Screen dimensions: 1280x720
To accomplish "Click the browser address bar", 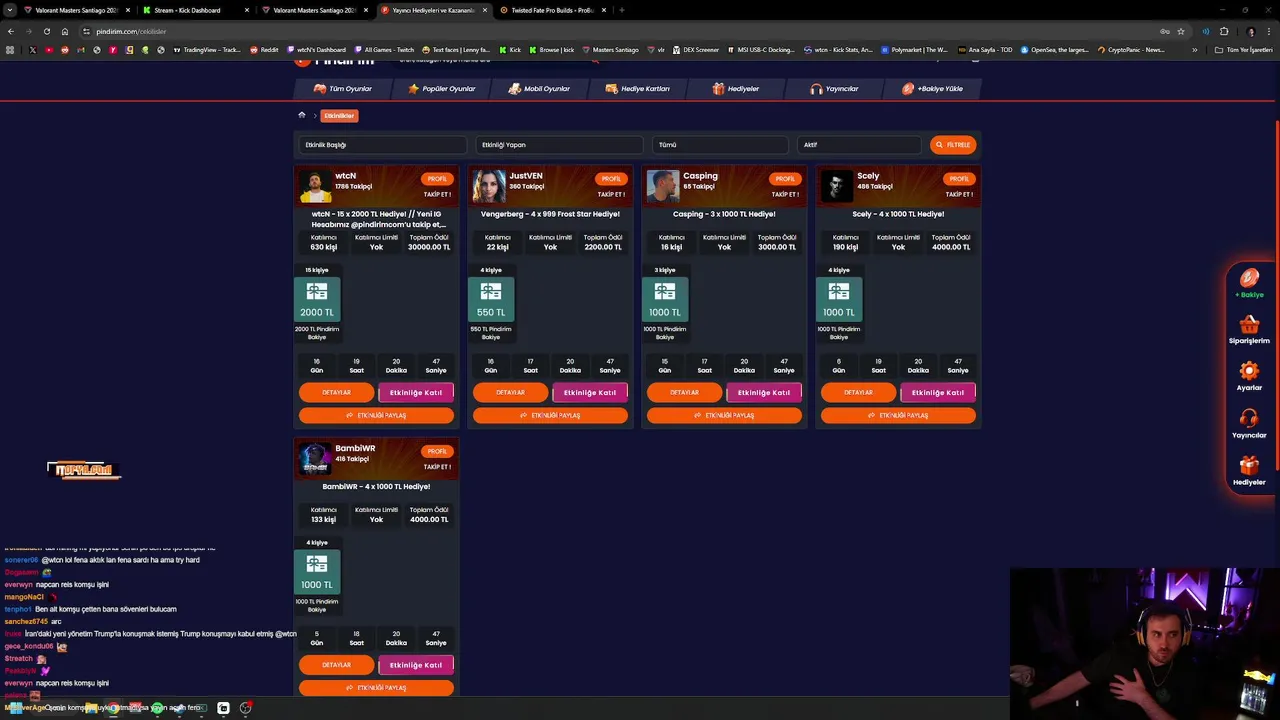I will pos(620,31).
